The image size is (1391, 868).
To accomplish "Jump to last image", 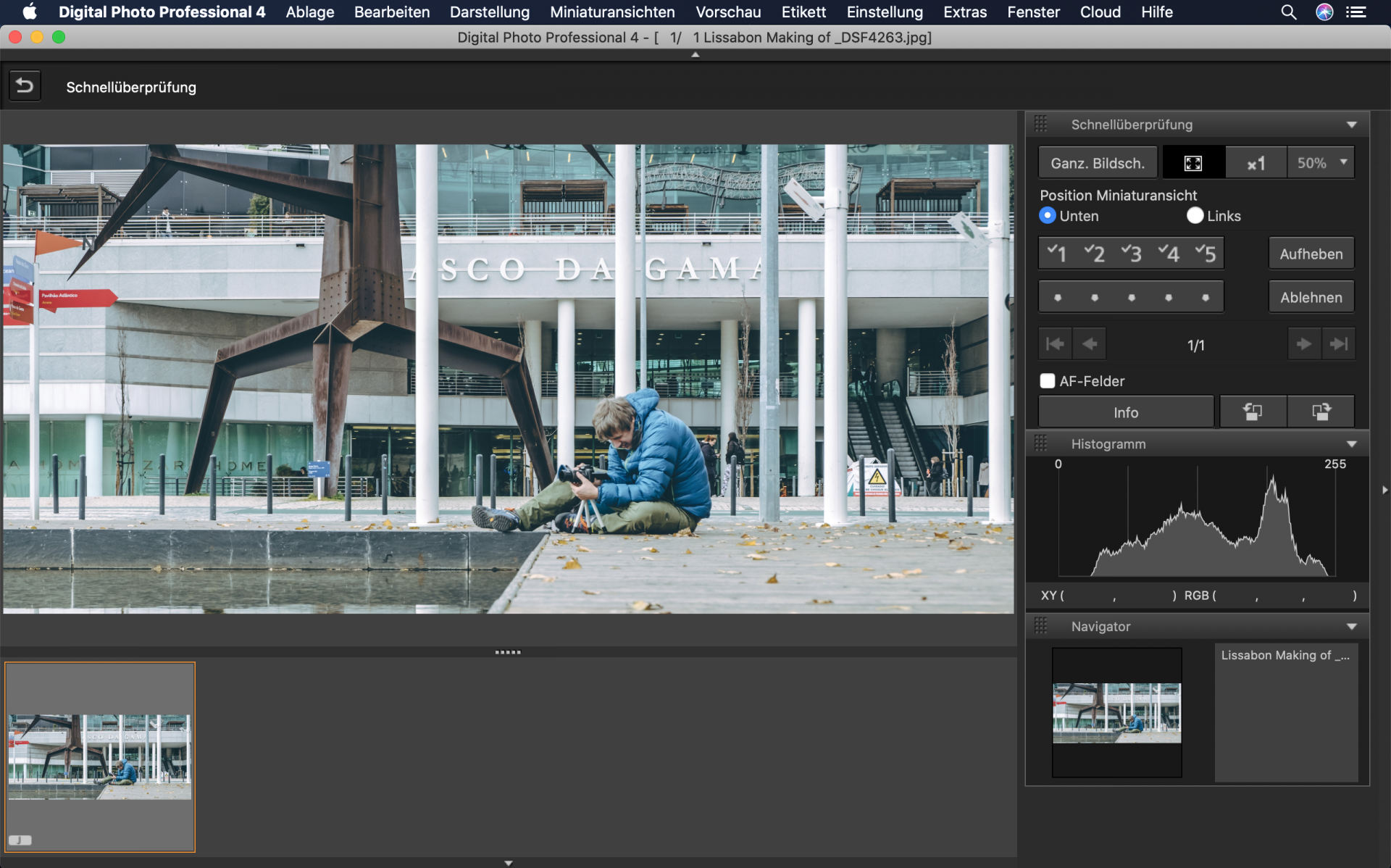I will 1338,344.
